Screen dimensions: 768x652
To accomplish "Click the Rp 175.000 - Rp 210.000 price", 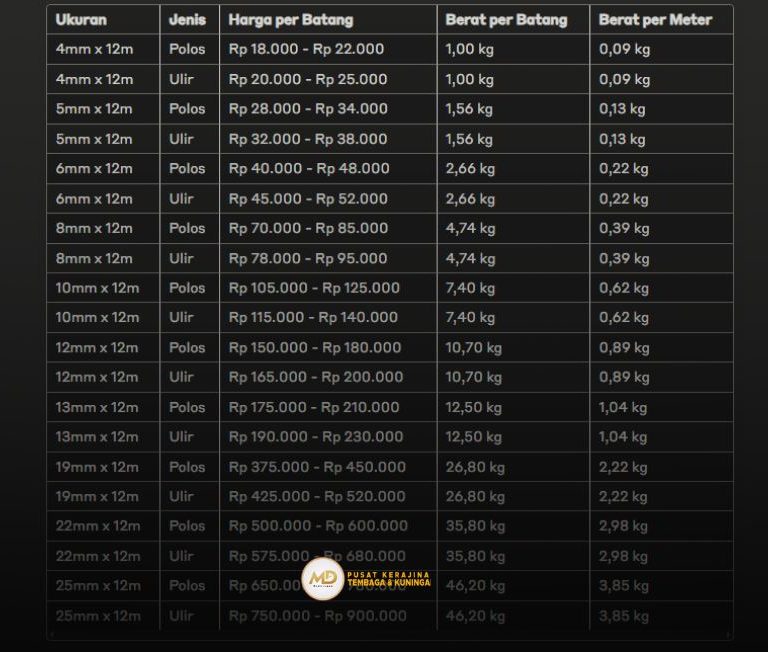I will 314,407.
